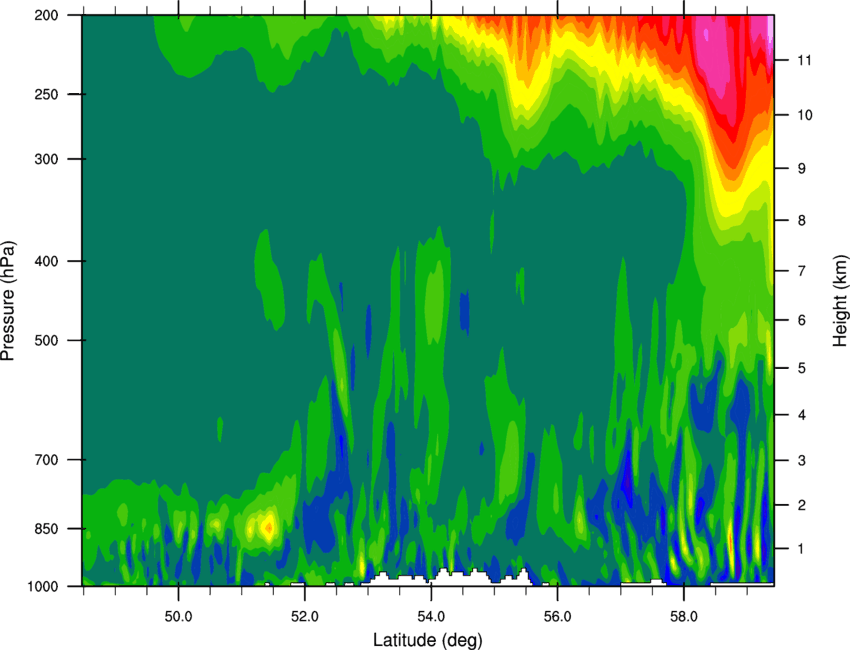850x650 pixels.
Task: Select the 500 pressure tick label
Action: [46, 340]
